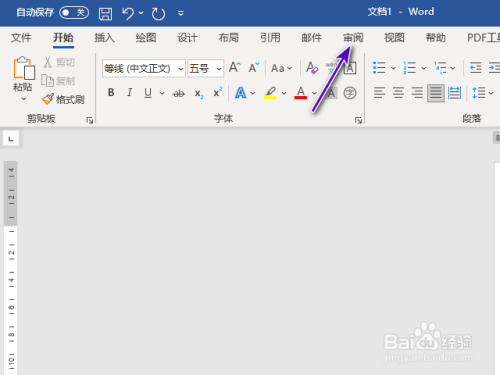Toggle Italic formatting

pyautogui.click(x=129, y=92)
